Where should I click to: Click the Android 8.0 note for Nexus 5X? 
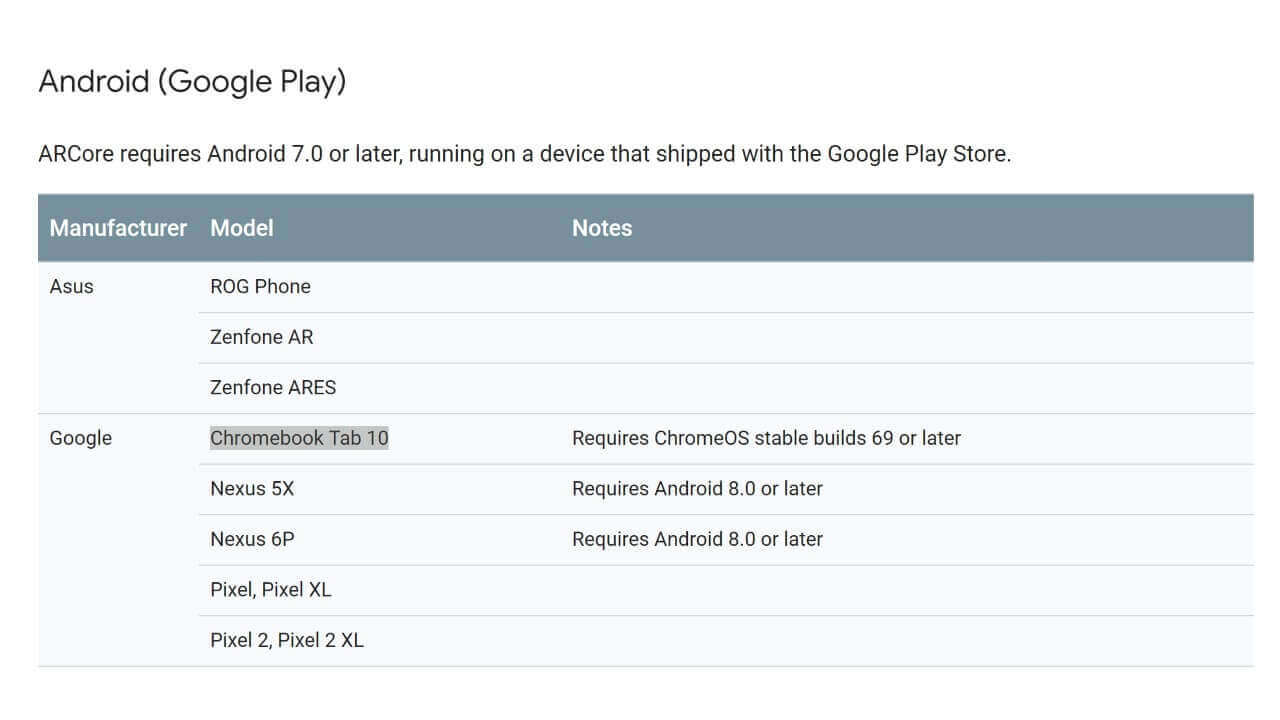(697, 489)
